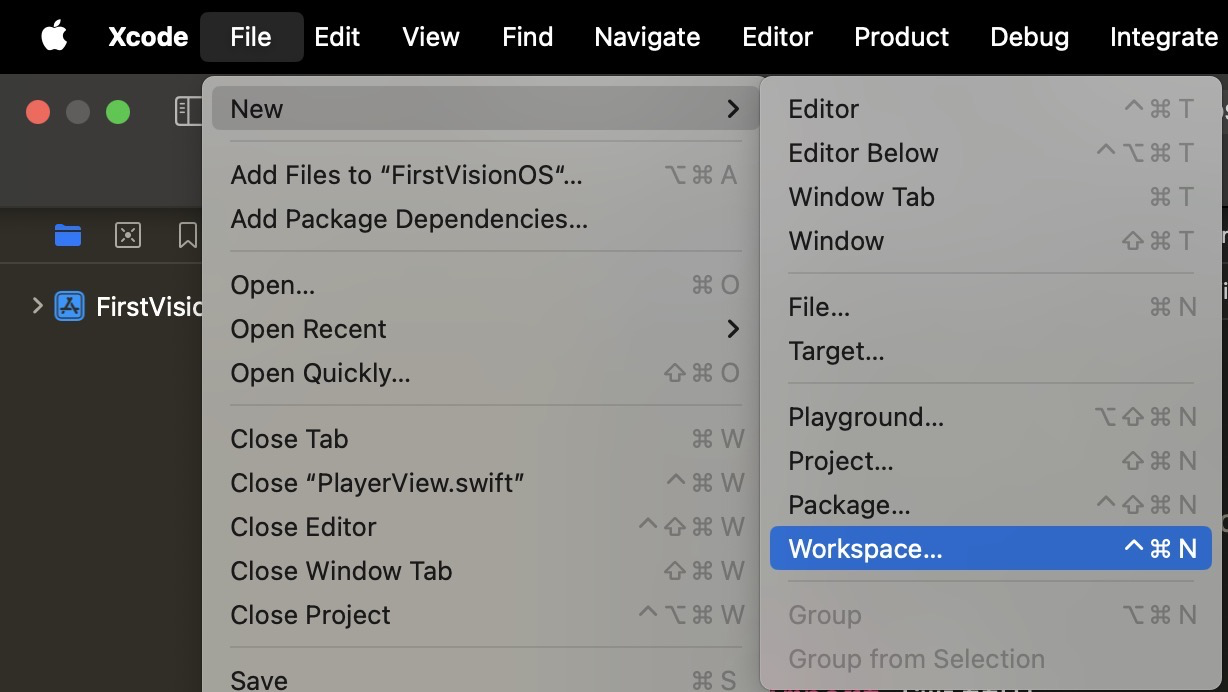Choose Open Recent

pyautogui.click(x=486, y=329)
